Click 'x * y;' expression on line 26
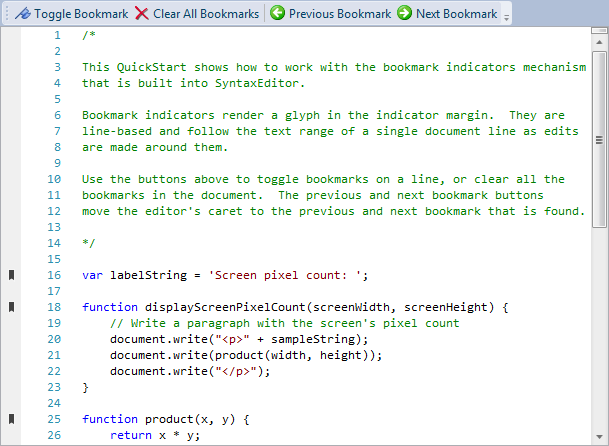 coord(179,435)
